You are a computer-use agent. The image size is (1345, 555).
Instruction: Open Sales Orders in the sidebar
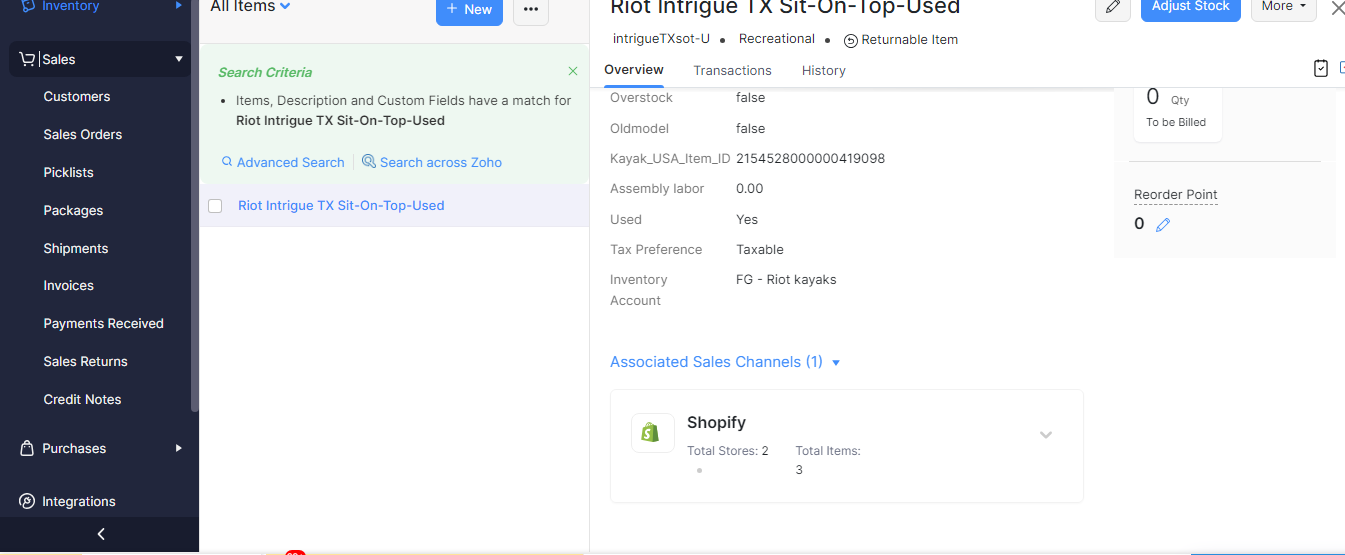[83, 134]
